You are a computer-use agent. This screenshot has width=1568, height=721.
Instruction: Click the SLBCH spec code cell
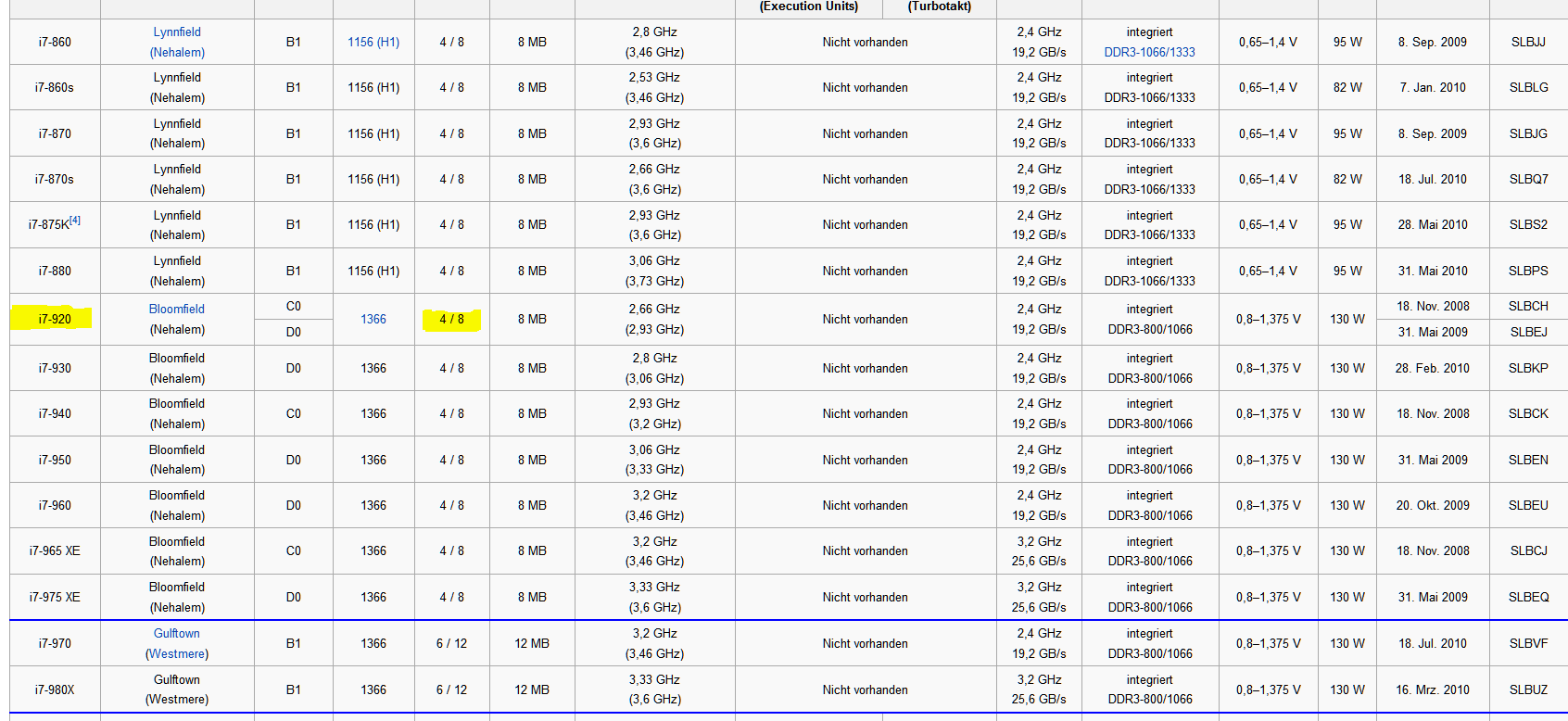coord(1528,307)
